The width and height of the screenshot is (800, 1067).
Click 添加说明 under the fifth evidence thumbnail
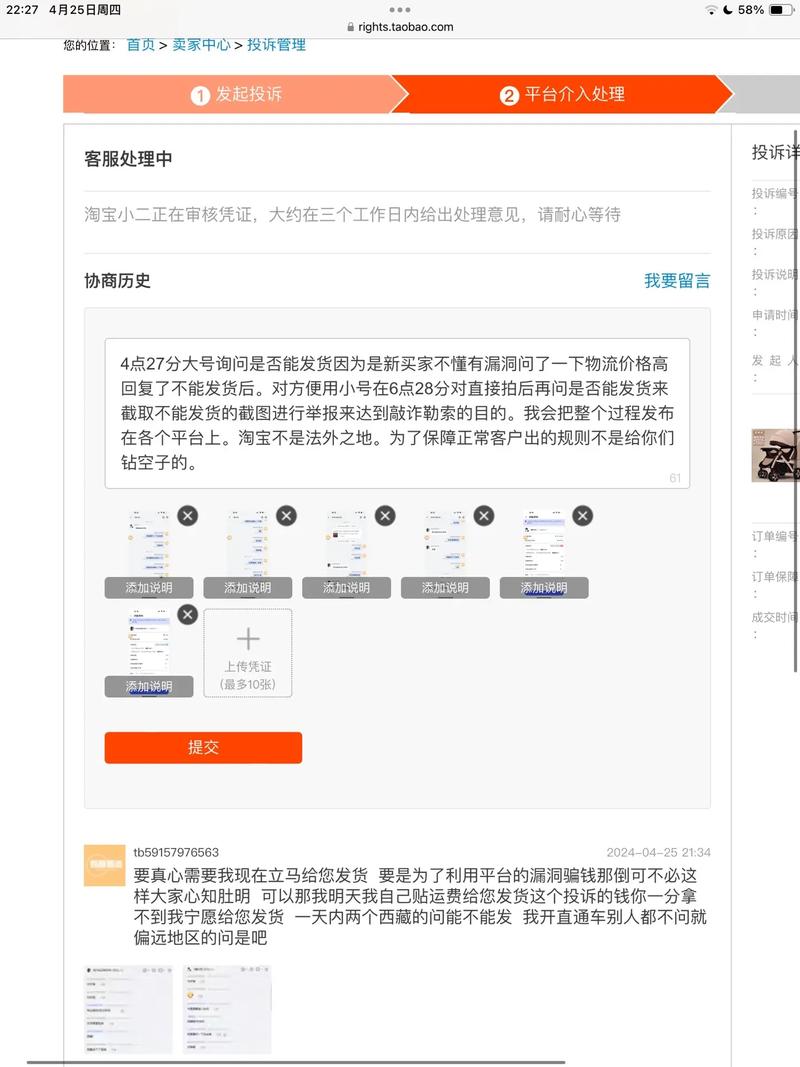point(544,588)
